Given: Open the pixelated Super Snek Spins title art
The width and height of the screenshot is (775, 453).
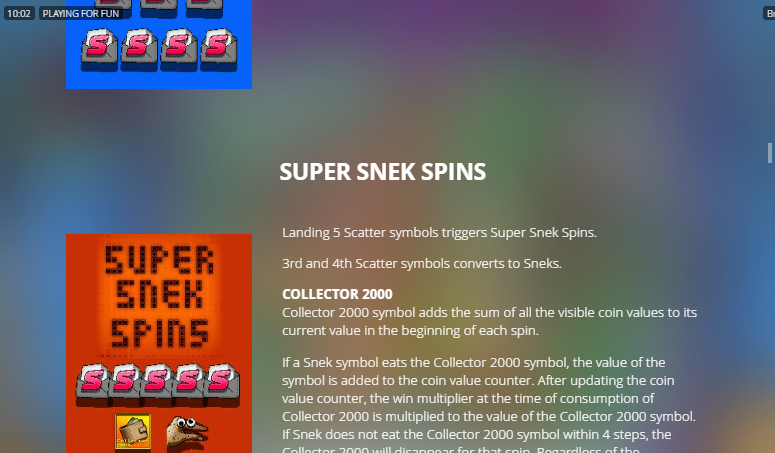Looking at the screenshot, I should (159, 297).
